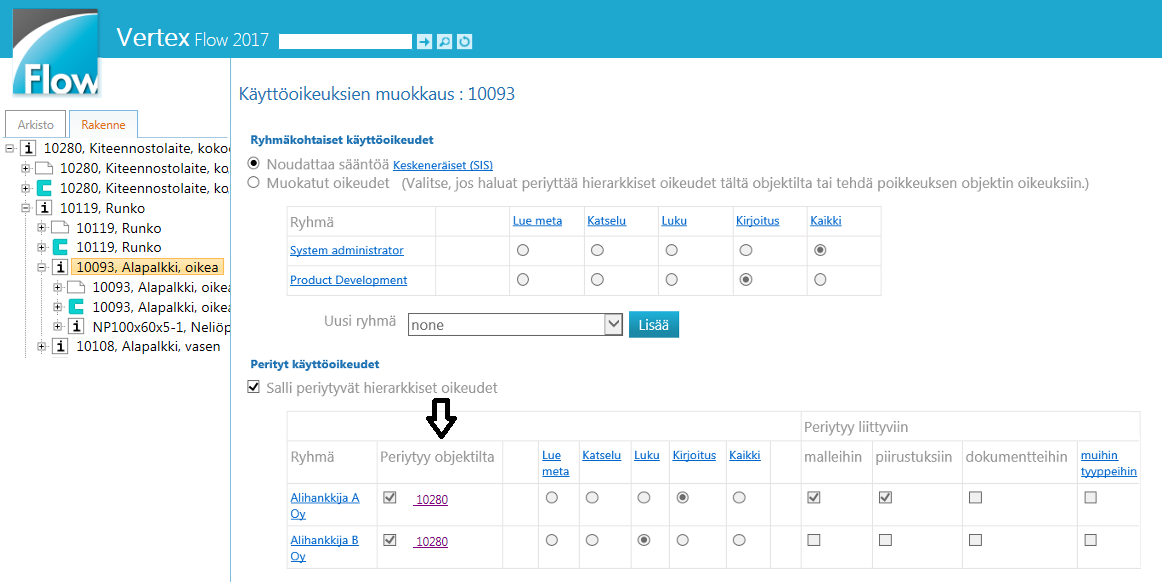Viewport: 1162px width, 582px height.
Task: Set Product Development to Kaikki permission
Action: 820,280
